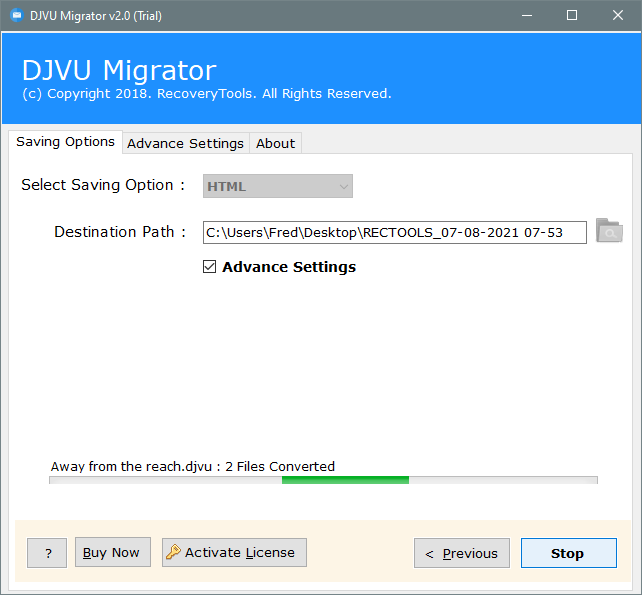The image size is (642, 595).
Task: Click the 'Select Saving Option :' label
Action: [103, 185]
